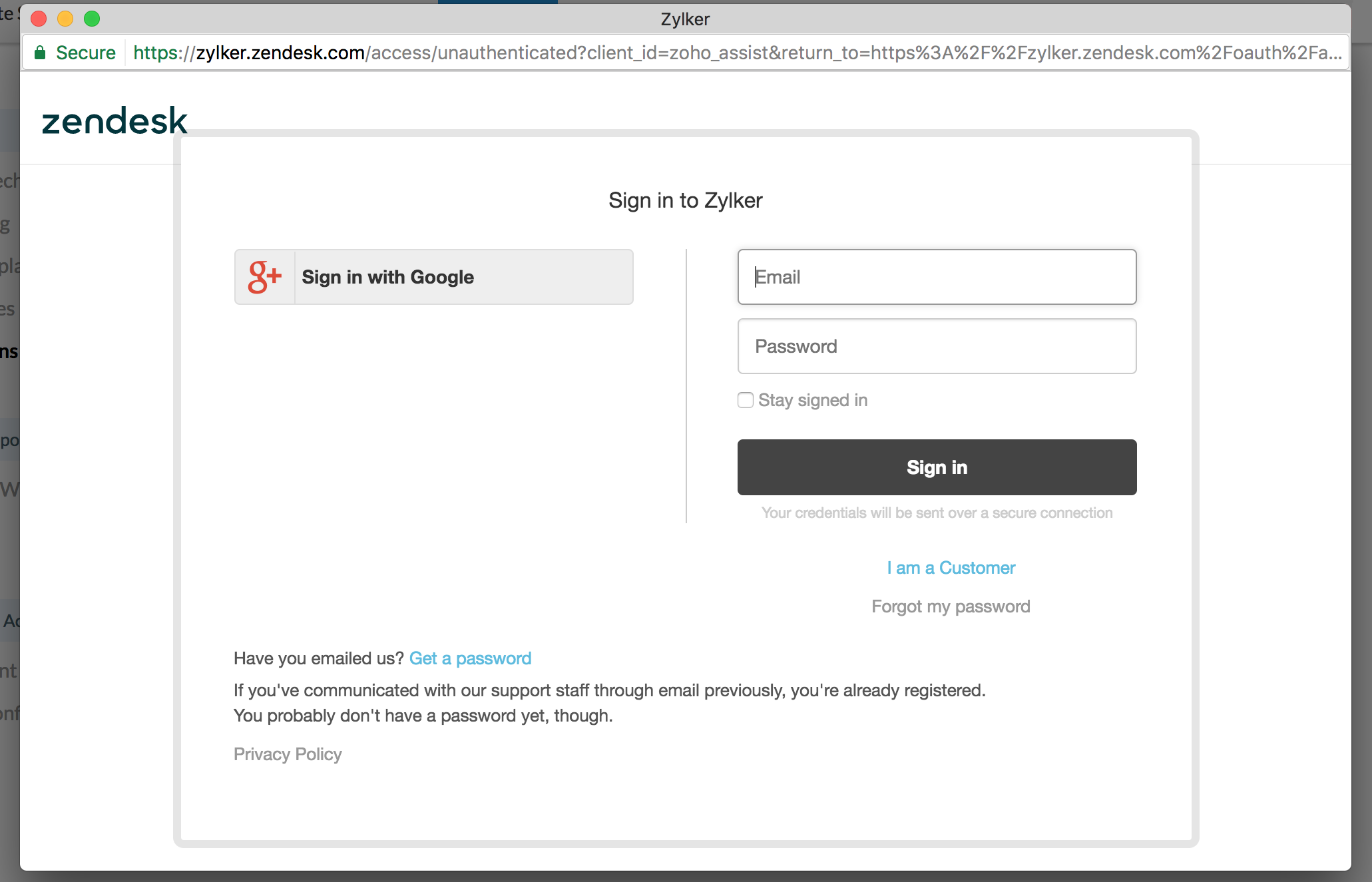Minimize window using the yellow button
1372x882 pixels.
65,19
